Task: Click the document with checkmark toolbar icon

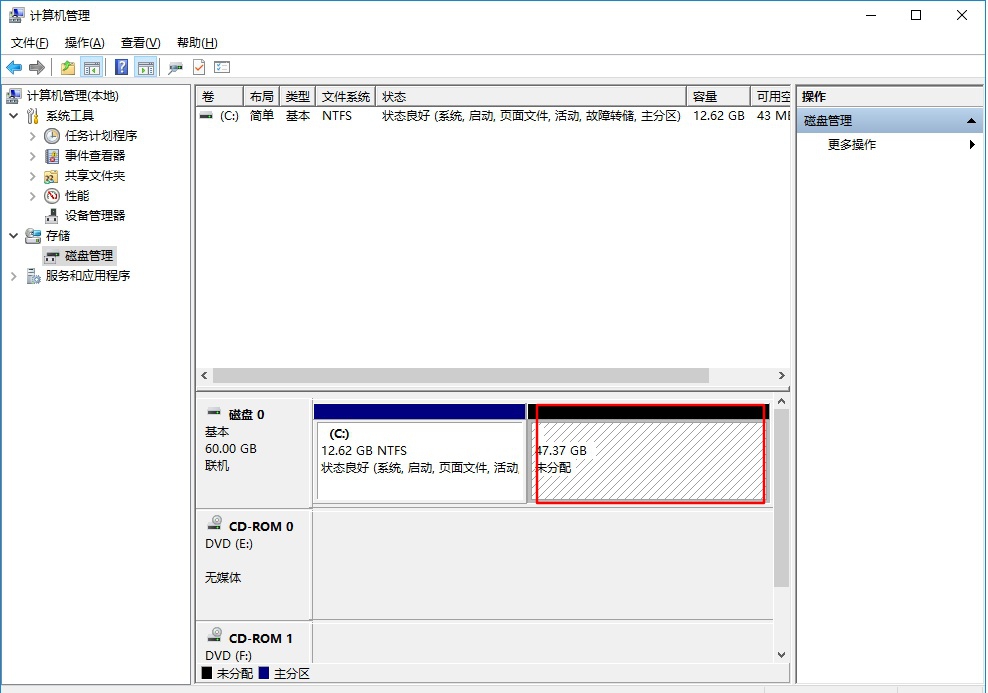Action: point(199,67)
